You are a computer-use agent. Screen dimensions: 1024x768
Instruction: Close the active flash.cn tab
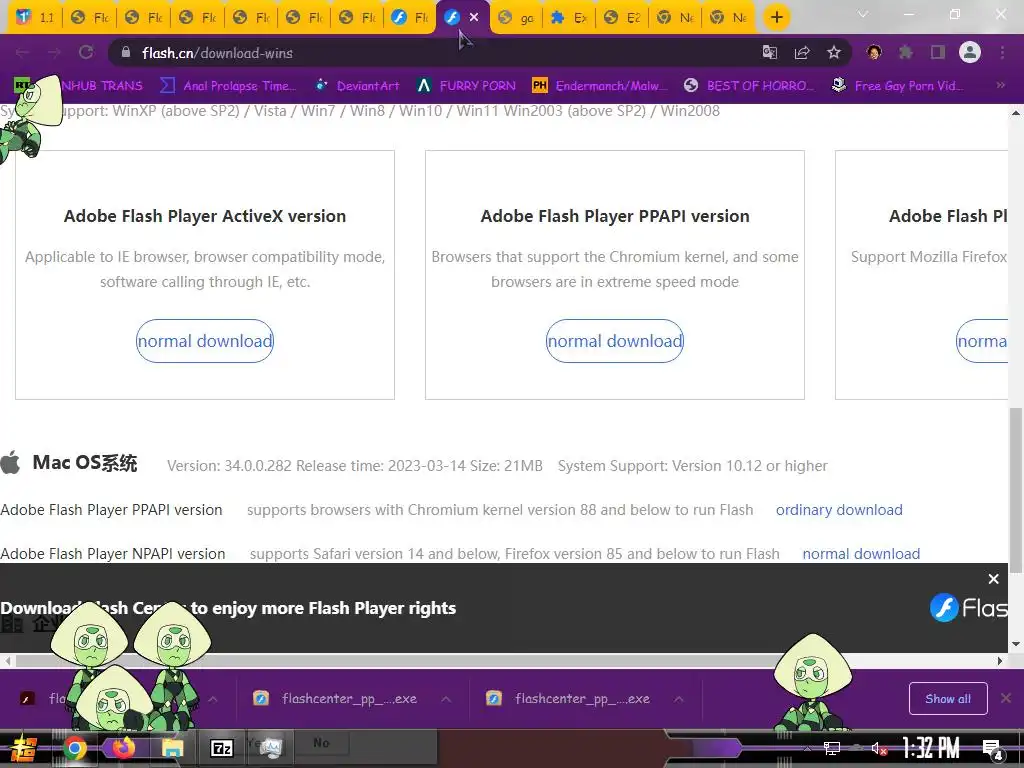474,18
